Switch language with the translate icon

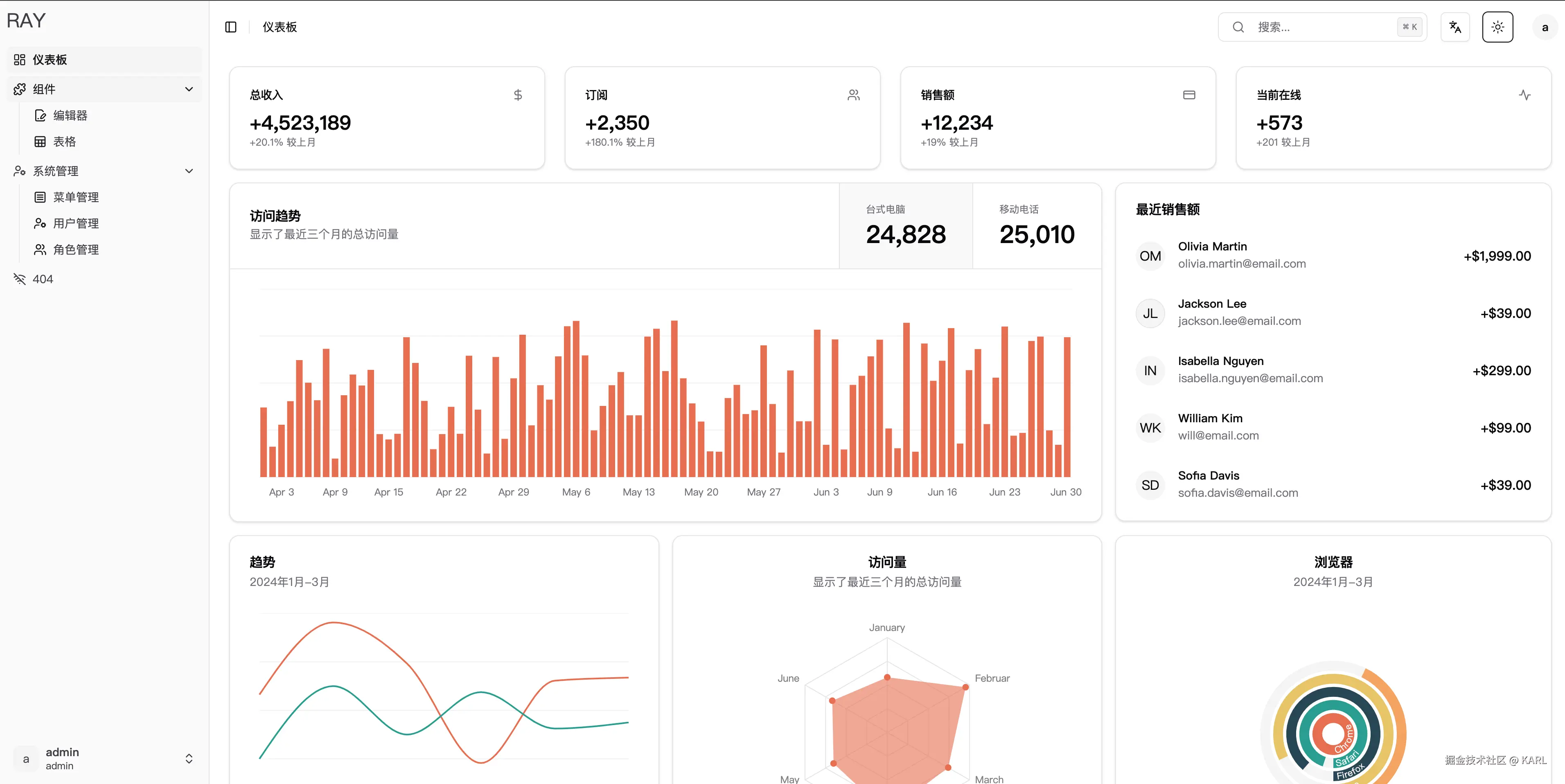pyautogui.click(x=1455, y=27)
